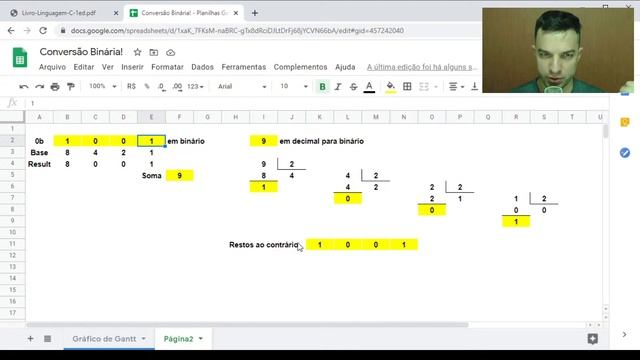Click the Redo icon in toolbar
Image resolution: width=640 pixels, height=360 pixels.
[39, 87]
